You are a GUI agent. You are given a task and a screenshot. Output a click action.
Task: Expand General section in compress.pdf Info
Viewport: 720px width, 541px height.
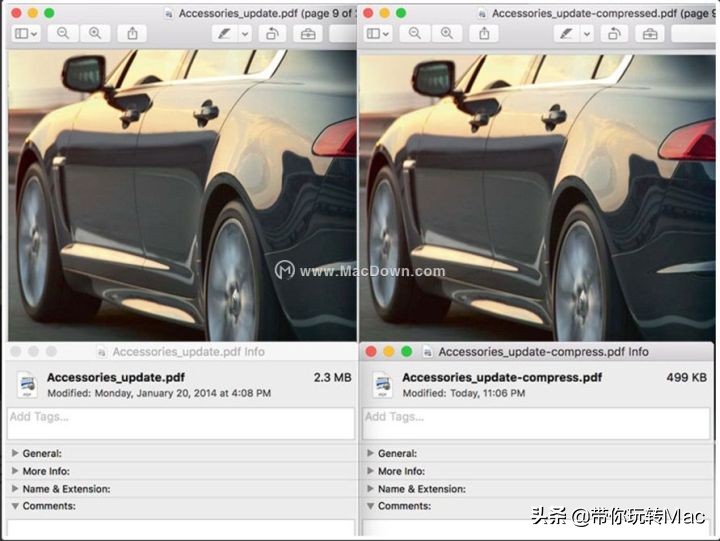tap(370, 453)
